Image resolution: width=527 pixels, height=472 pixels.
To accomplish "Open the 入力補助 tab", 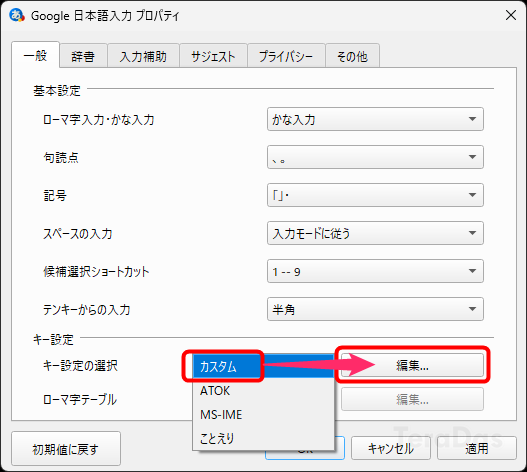I will point(143,56).
